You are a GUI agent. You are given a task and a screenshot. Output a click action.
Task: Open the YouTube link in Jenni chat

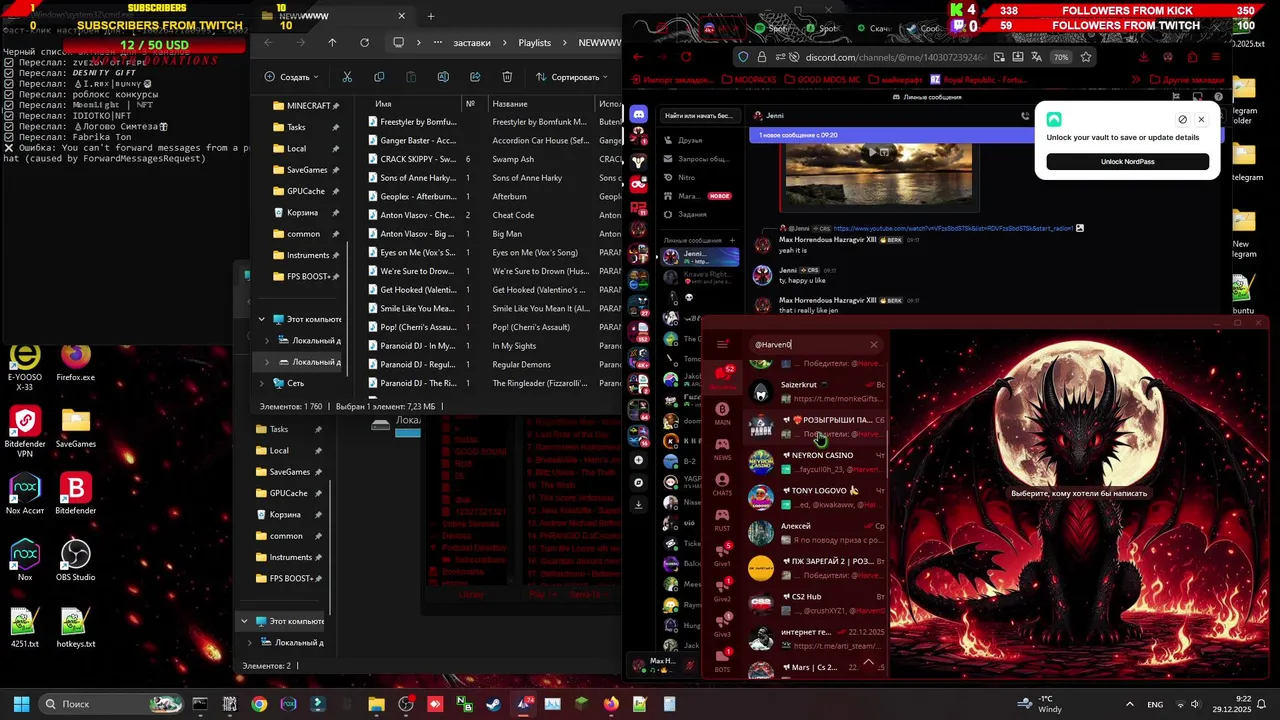(952, 228)
